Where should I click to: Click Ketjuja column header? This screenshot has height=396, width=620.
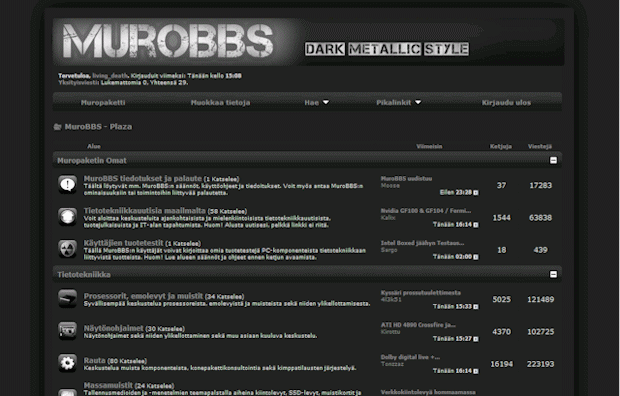click(x=501, y=146)
